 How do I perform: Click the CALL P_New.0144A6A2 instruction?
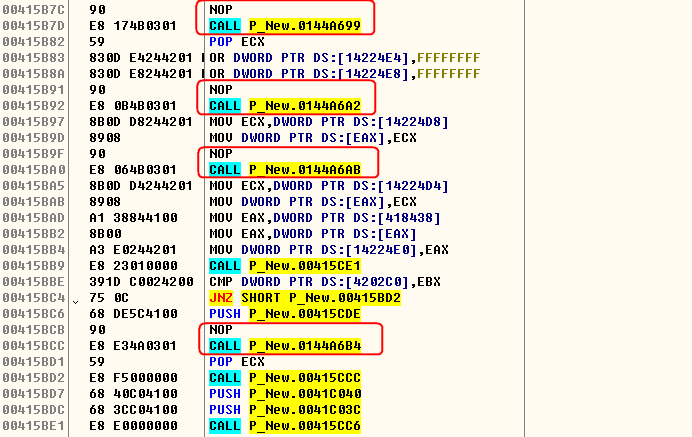point(285,106)
